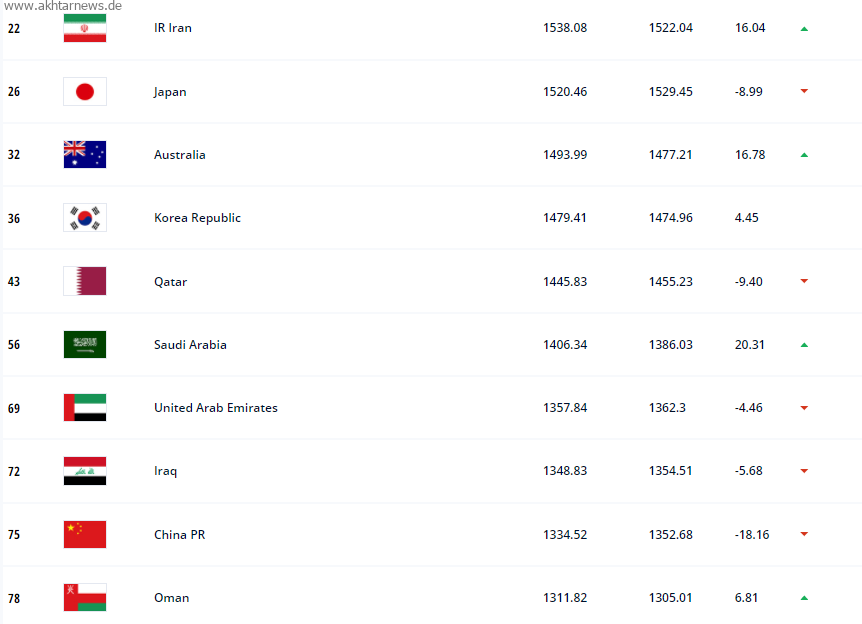The image size is (862, 624).
Task: Open the Korea Republic team link
Action: coord(197,218)
